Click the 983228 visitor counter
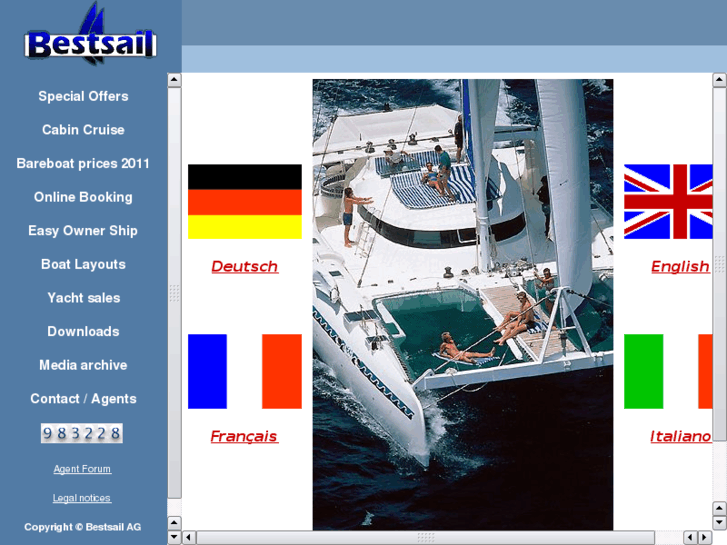 [x=82, y=433]
